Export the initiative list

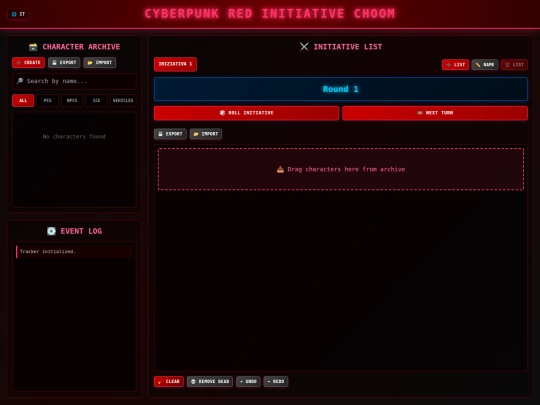(x=170, y=134)
